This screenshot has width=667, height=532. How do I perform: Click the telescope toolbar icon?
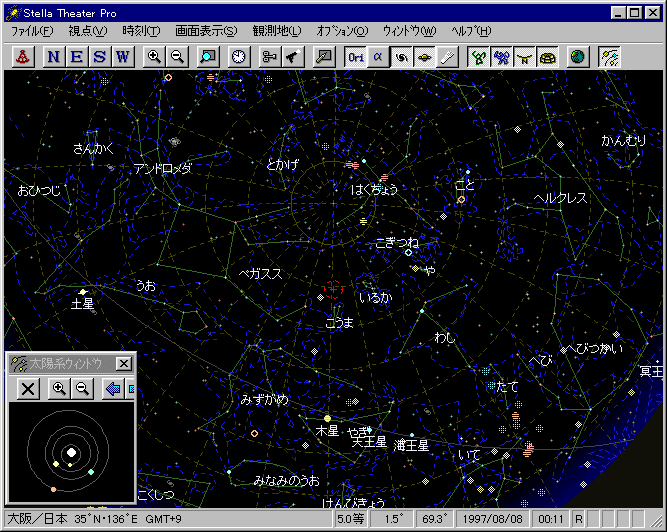tap(293, 57)
